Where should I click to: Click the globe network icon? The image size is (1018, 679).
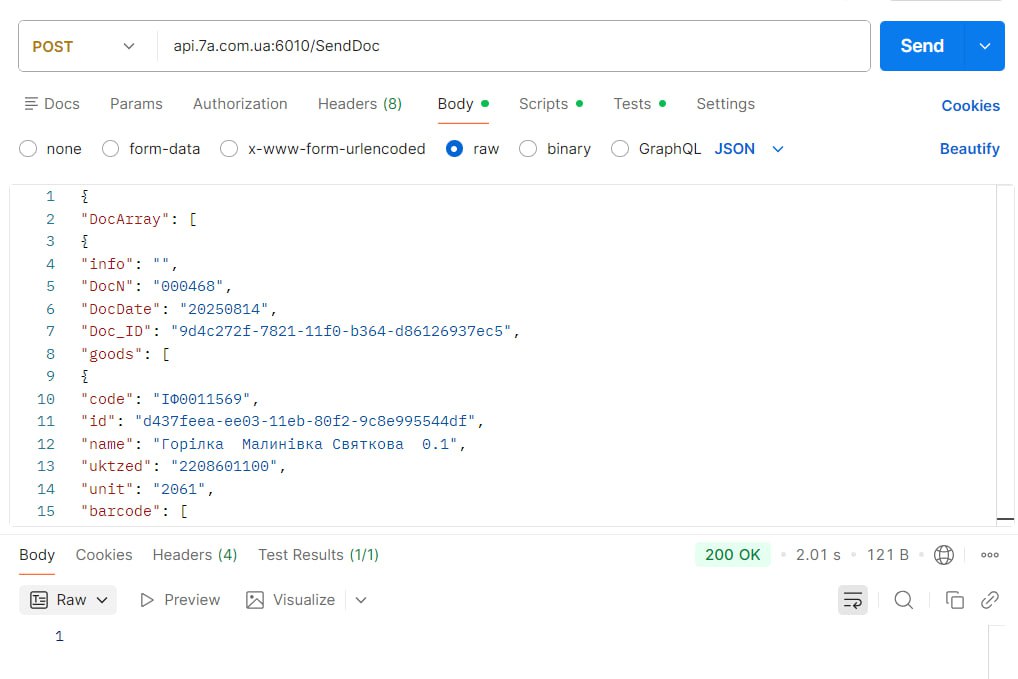pyautogui.click(x=943, y=555)
